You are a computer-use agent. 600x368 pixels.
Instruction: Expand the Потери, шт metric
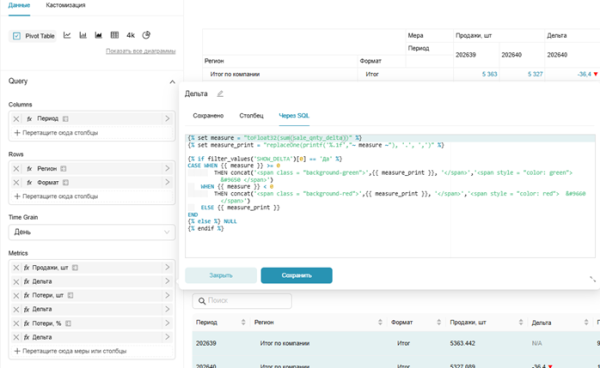point(167,295)
